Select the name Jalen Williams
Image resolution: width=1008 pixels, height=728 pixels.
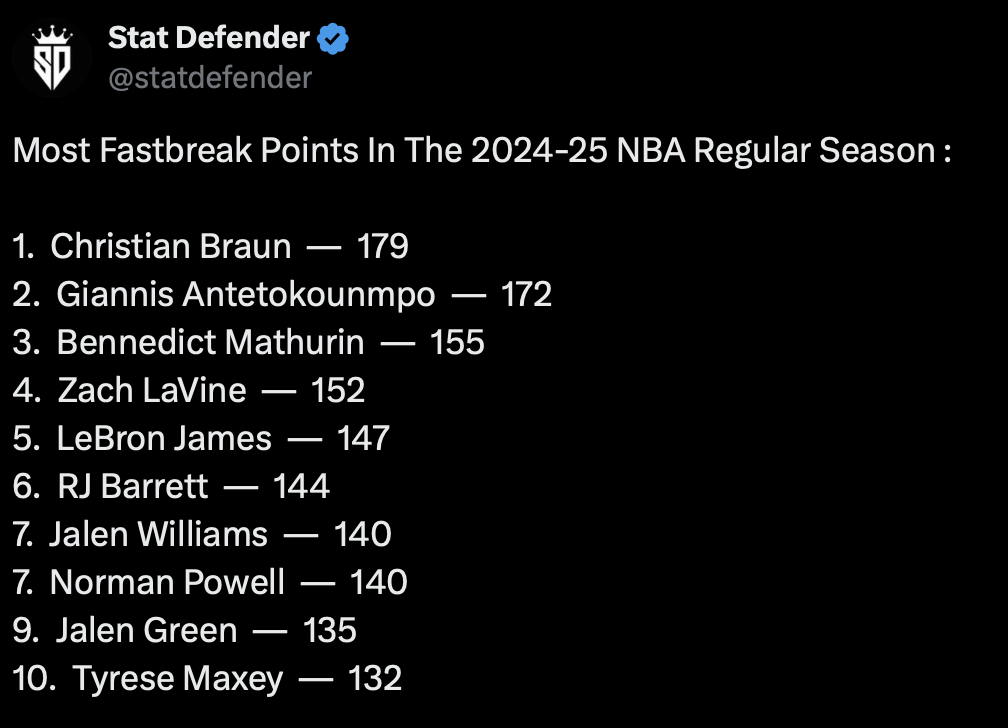click(158, 534)
